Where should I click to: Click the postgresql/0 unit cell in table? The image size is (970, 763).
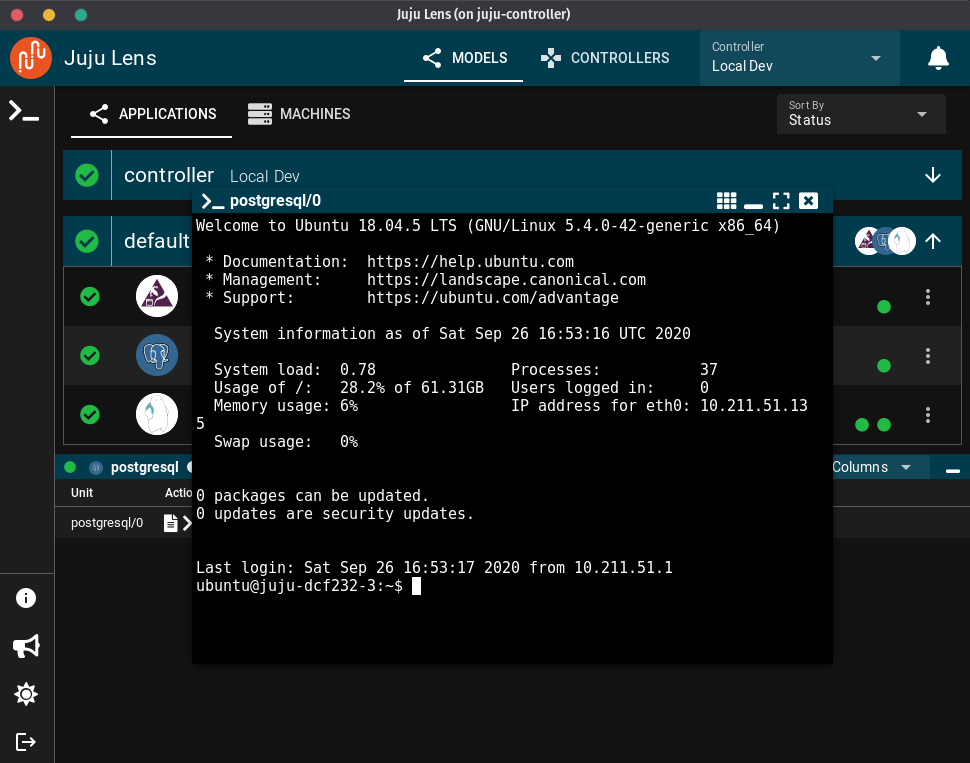pyautogui.click(x=107, y=523)
